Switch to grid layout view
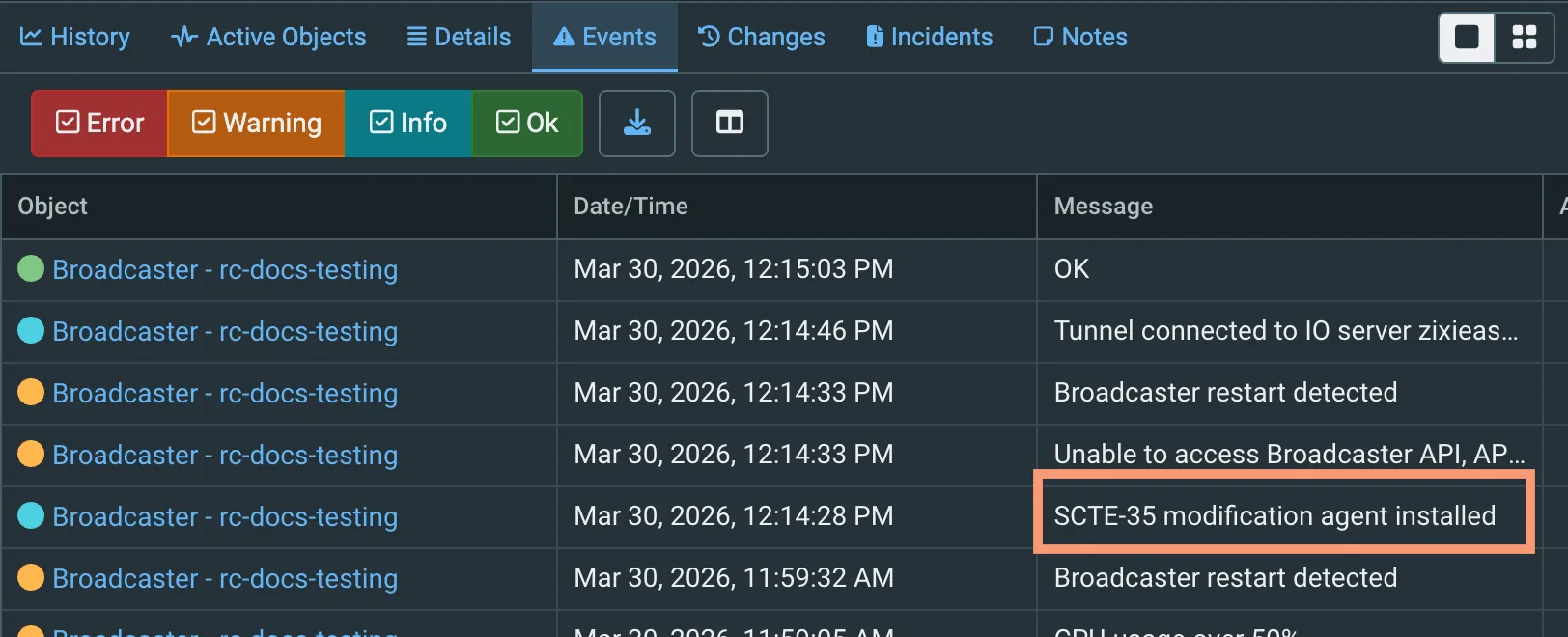The height and width of the screenshot is (637, 1568). pyautogui.click(x=1525, y=37)
